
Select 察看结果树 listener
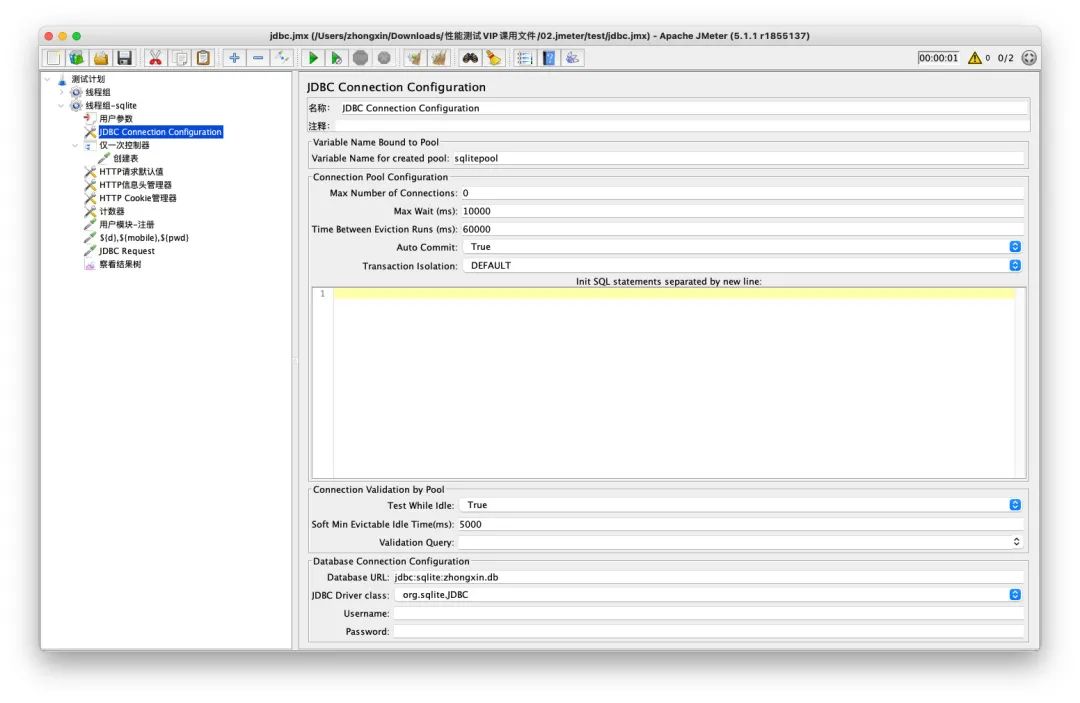click(x=120, y=264)
